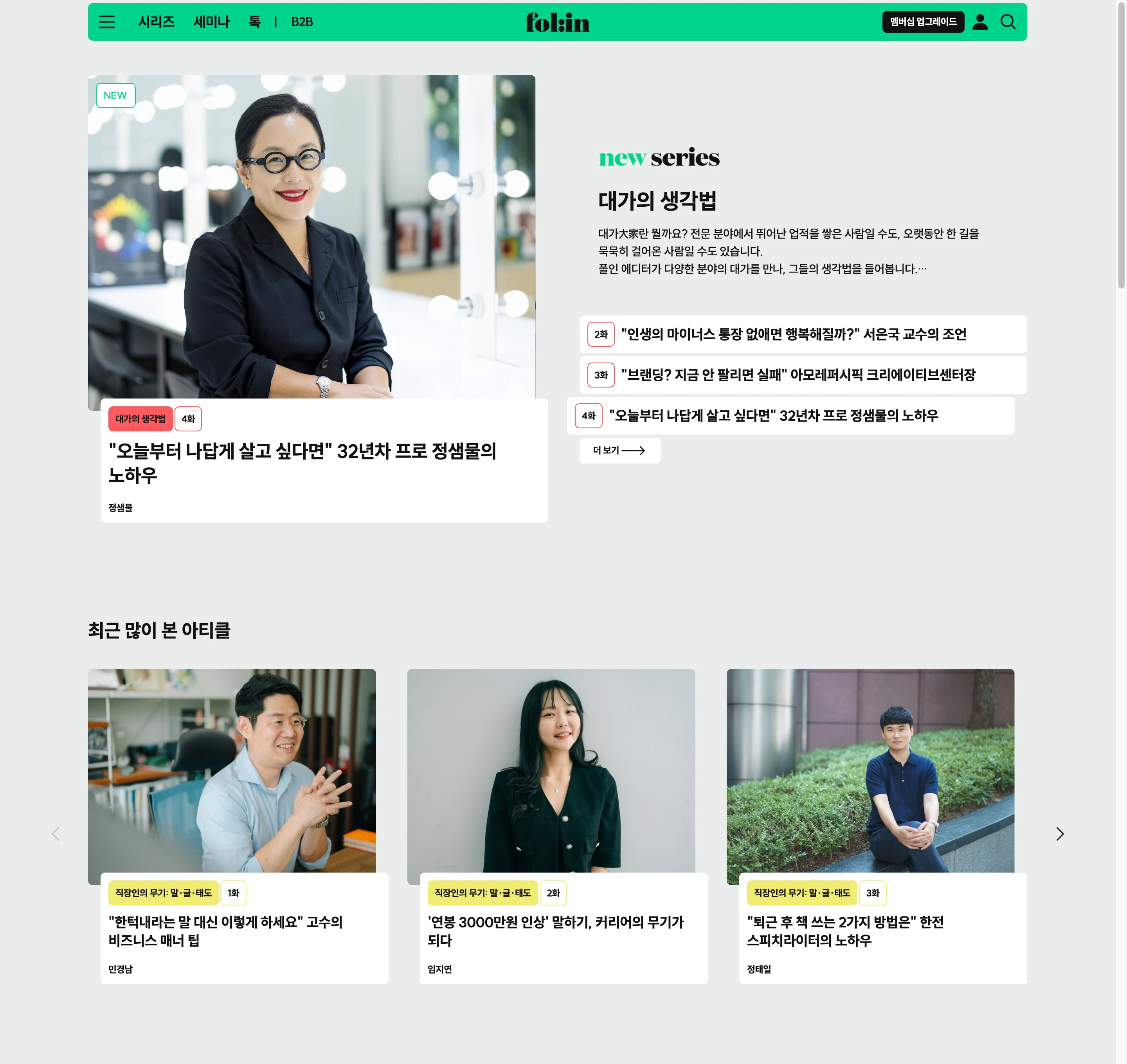Advance carousel with right arrow
The width and height of the screenshot is (1127, 1064).
pyautogui.click(x=1060, y=834)
